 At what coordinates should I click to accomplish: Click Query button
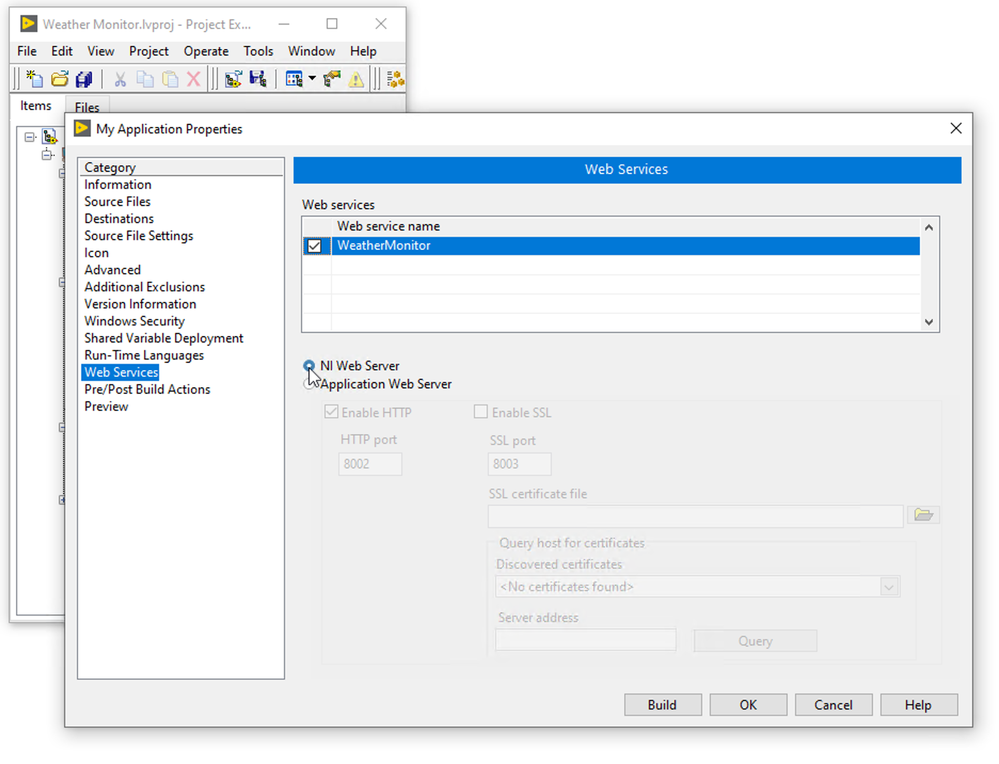(x=755, y=641)
